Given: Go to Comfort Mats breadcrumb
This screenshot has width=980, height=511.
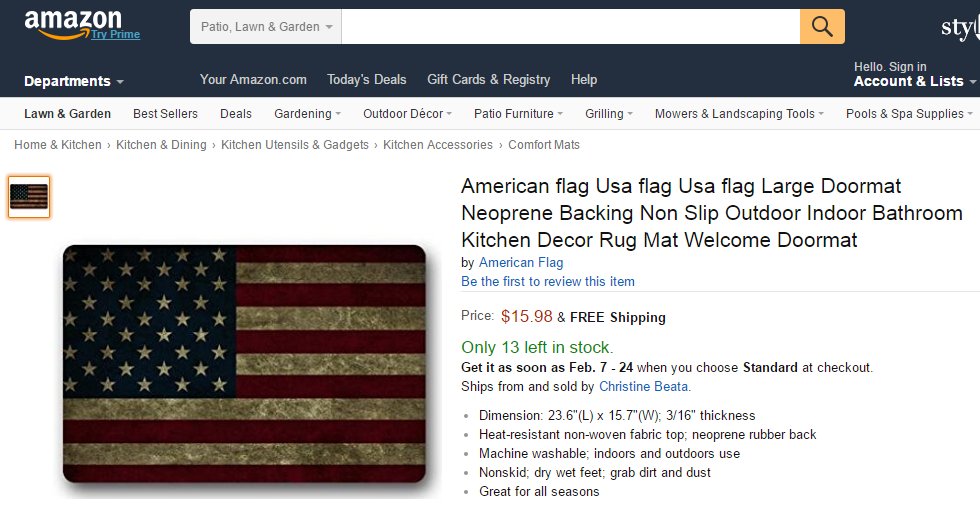Looking at the screenshot, I should point(544,144).
